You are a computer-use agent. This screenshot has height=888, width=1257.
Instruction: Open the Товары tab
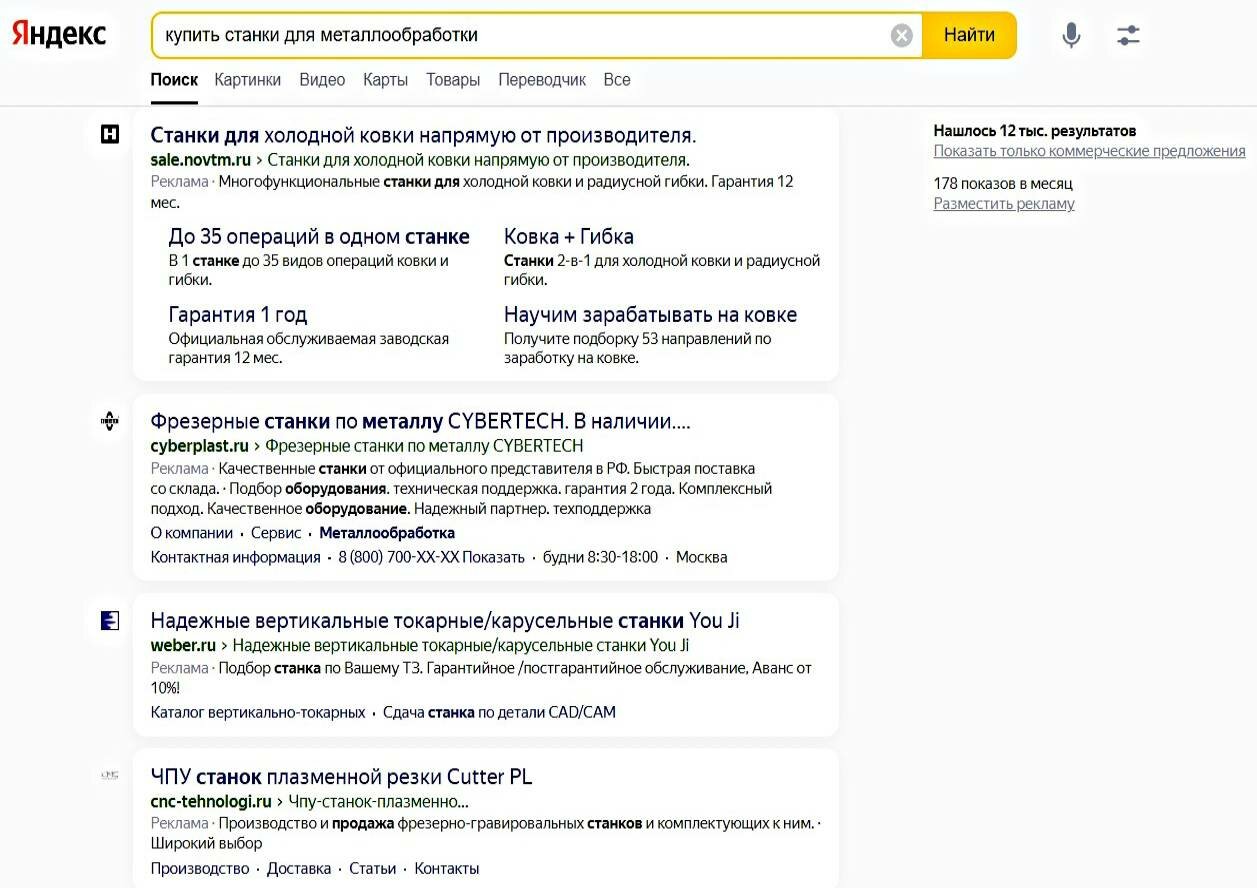pos(453,80)
